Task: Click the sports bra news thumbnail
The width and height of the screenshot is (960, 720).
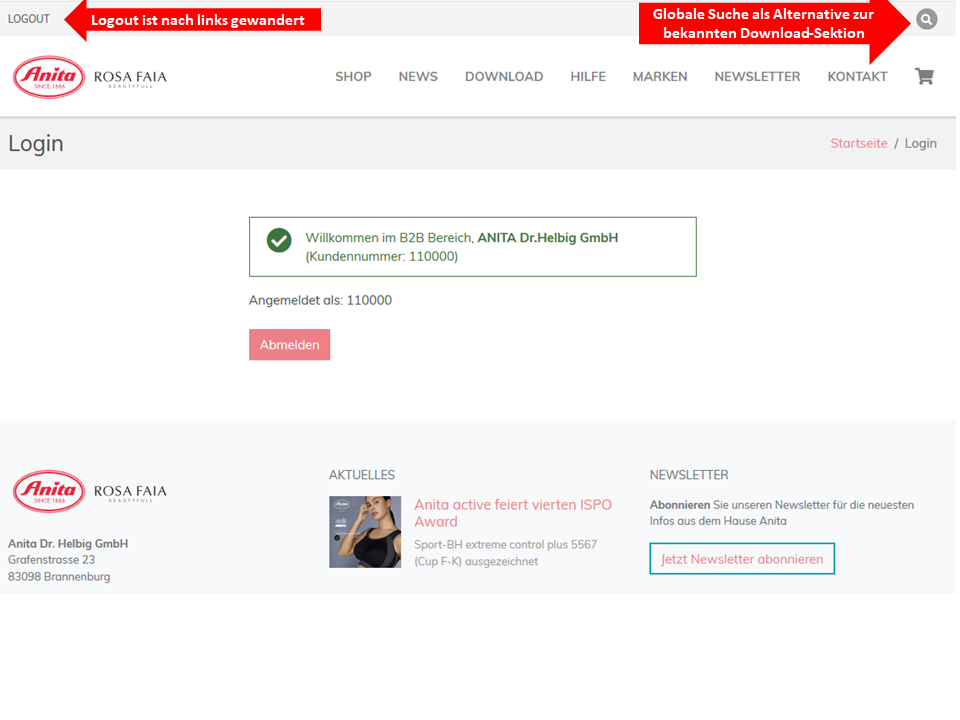Action: click(365, 532)
